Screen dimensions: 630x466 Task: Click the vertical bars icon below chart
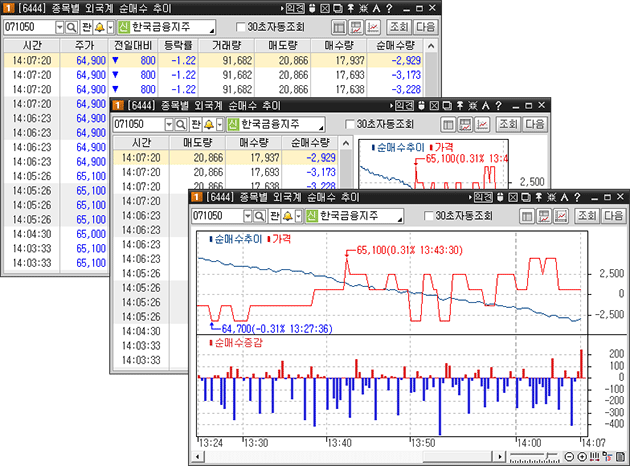595,457
